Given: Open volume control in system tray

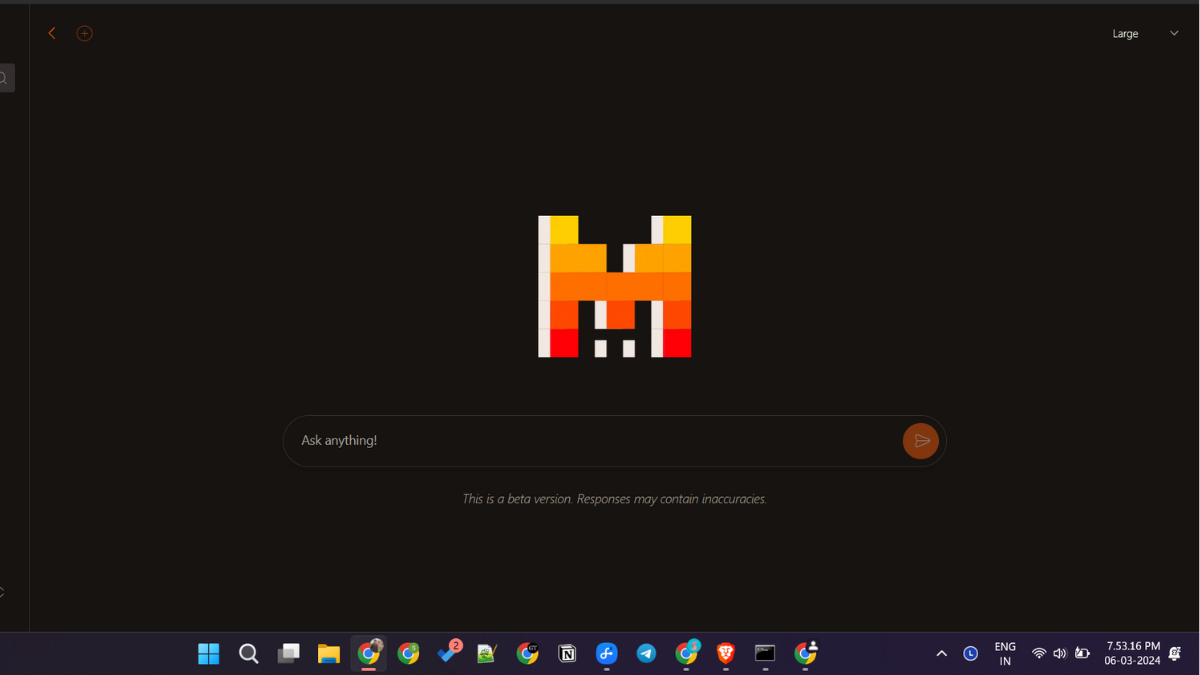Looking at the screenshot, I should click(x=1060, y=654).
